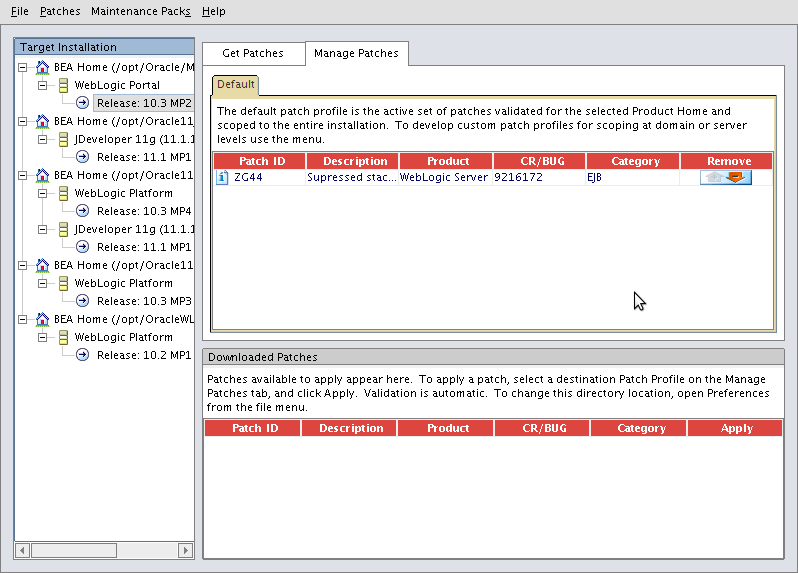
Task: Click the house icon of BEA Home (/opt/OracleWL
Action: [x=43, y=319]
